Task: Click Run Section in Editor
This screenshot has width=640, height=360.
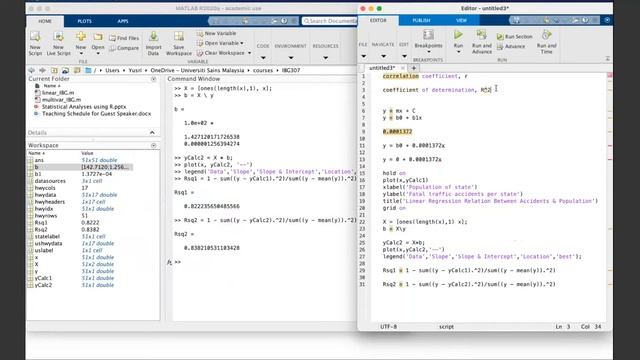Action: (514, 37)
